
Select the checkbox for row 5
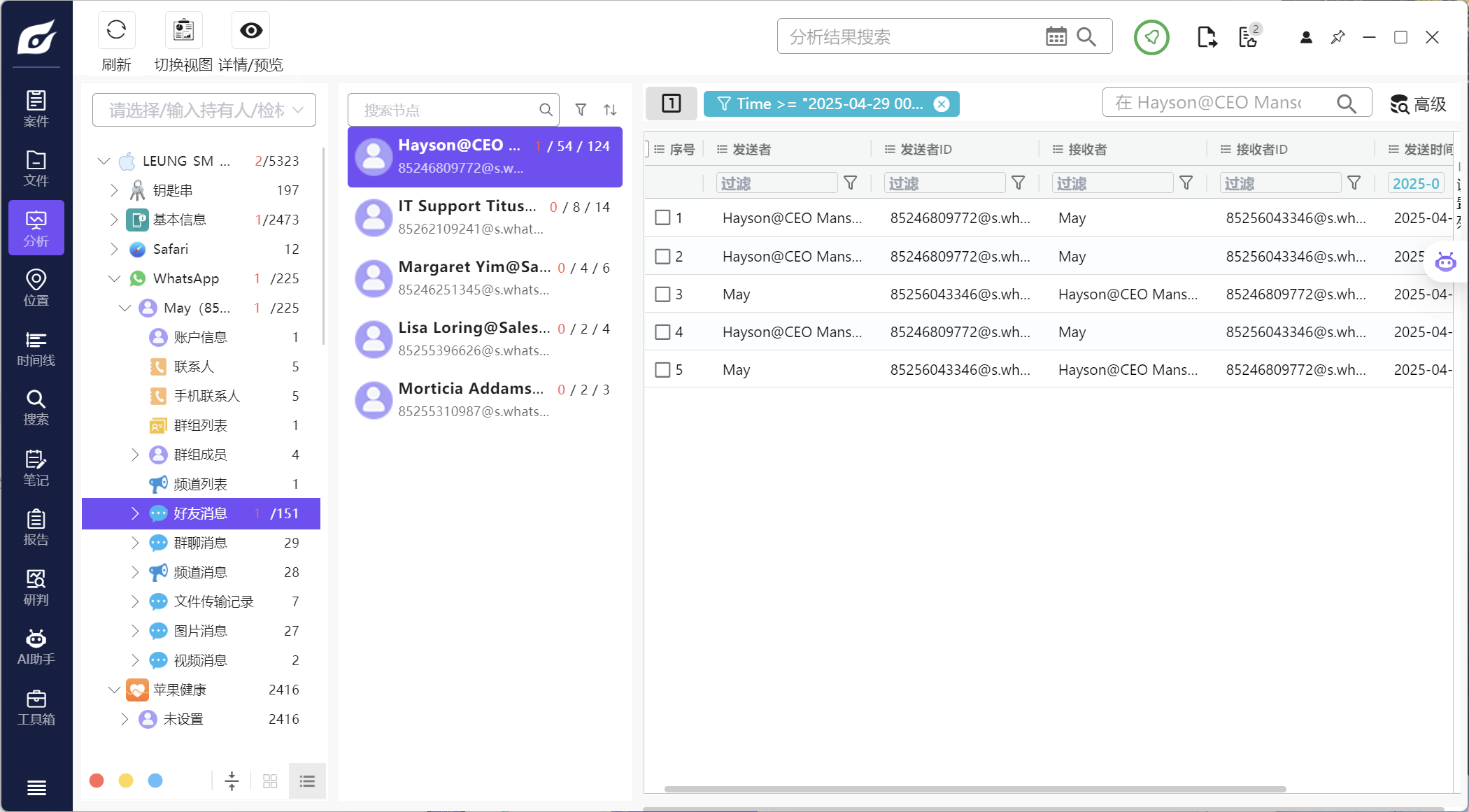662,370
